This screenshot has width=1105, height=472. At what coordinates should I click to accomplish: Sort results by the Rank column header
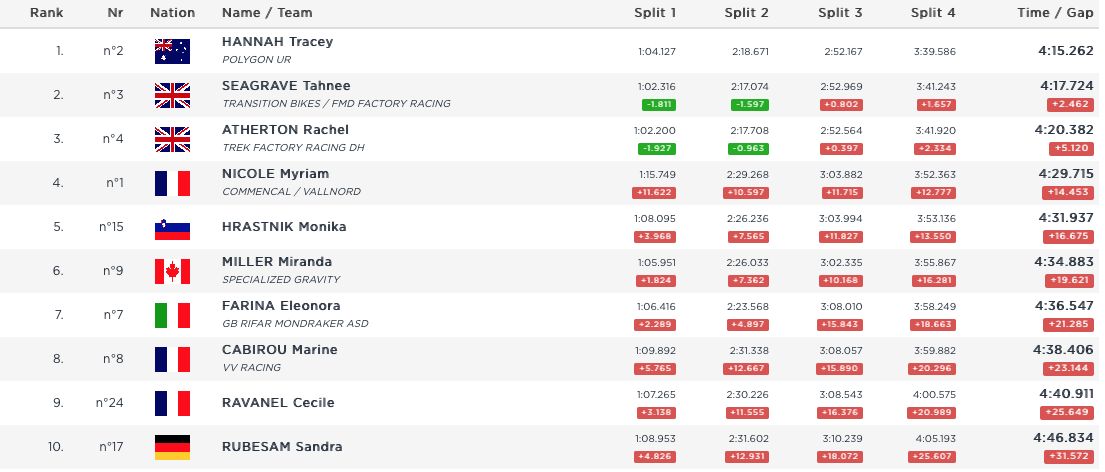pyautogui.click(x=47, y=13)
